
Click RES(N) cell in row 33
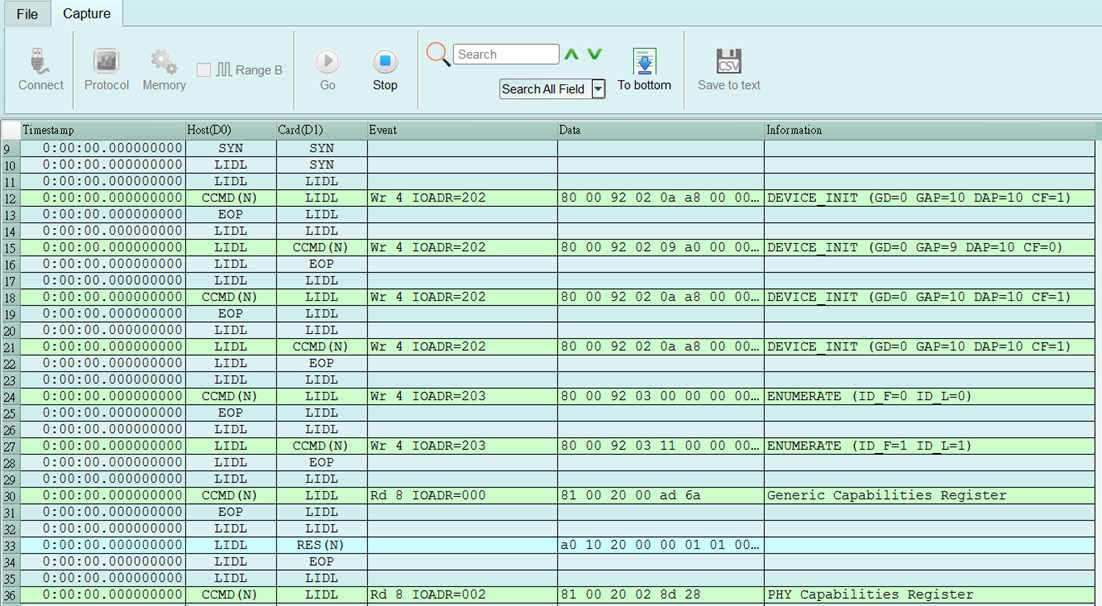point(322,545)
